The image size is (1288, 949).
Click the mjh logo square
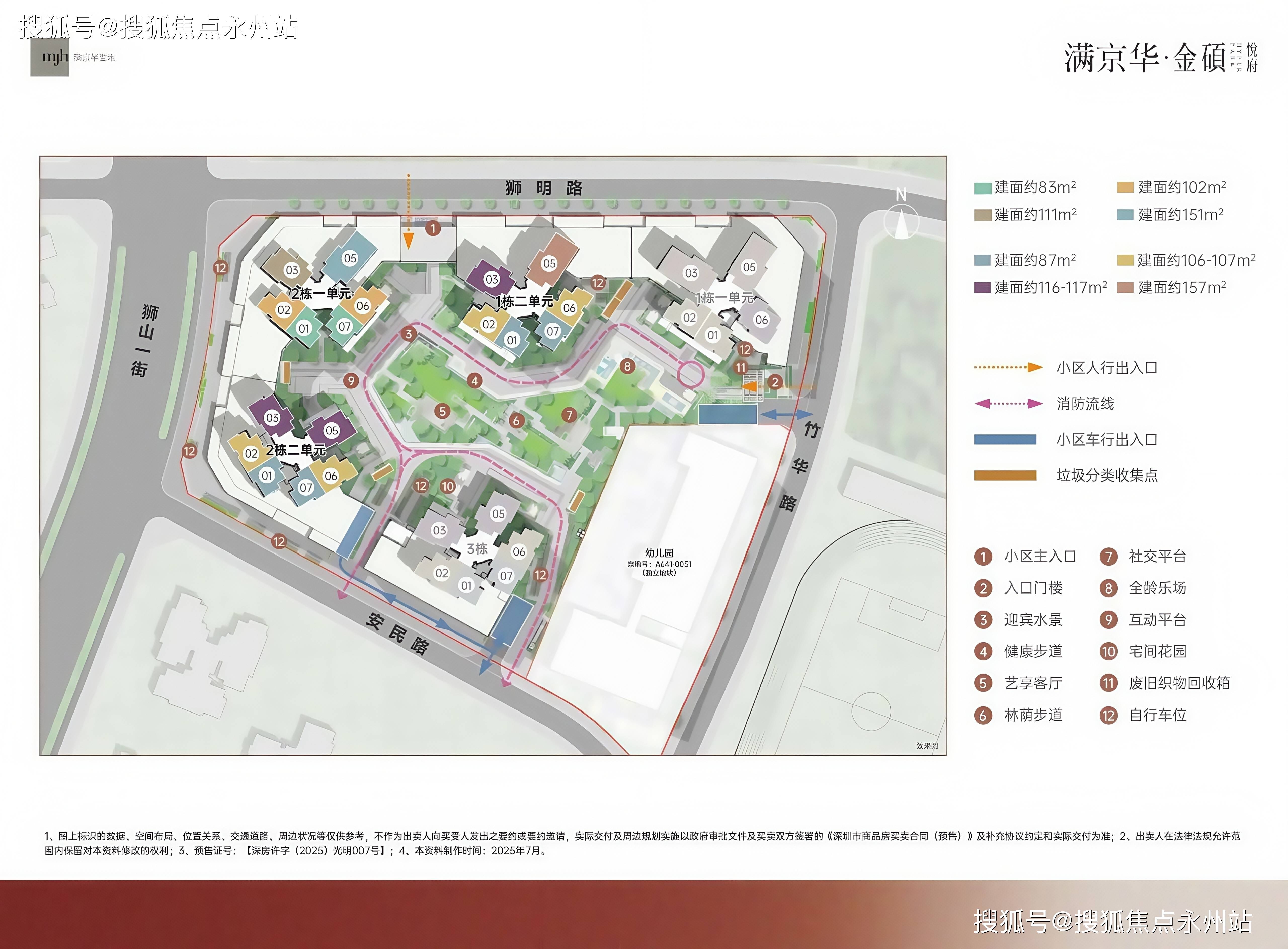click(50, 57)
